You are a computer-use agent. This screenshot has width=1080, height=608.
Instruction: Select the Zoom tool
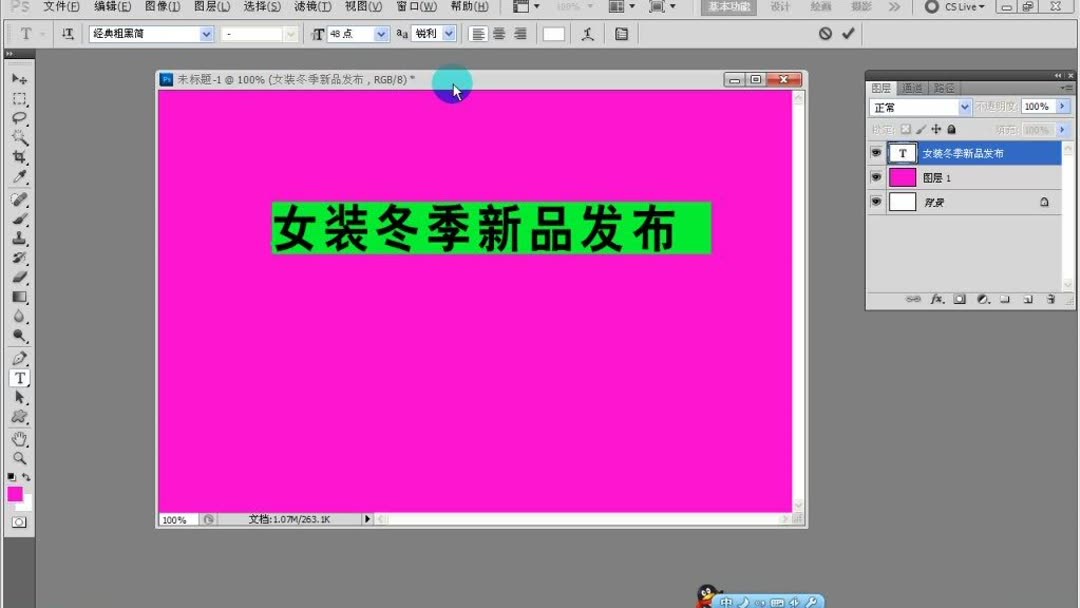point(19,458)
